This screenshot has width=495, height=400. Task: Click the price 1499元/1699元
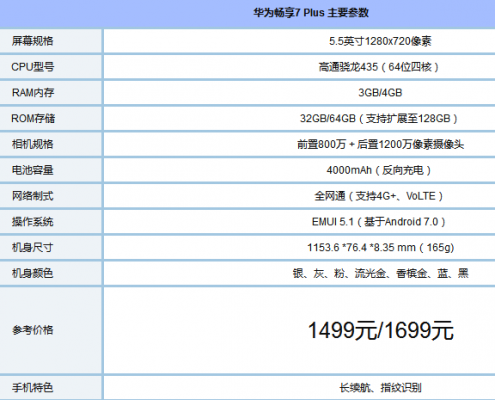click(x=380, y=330)
